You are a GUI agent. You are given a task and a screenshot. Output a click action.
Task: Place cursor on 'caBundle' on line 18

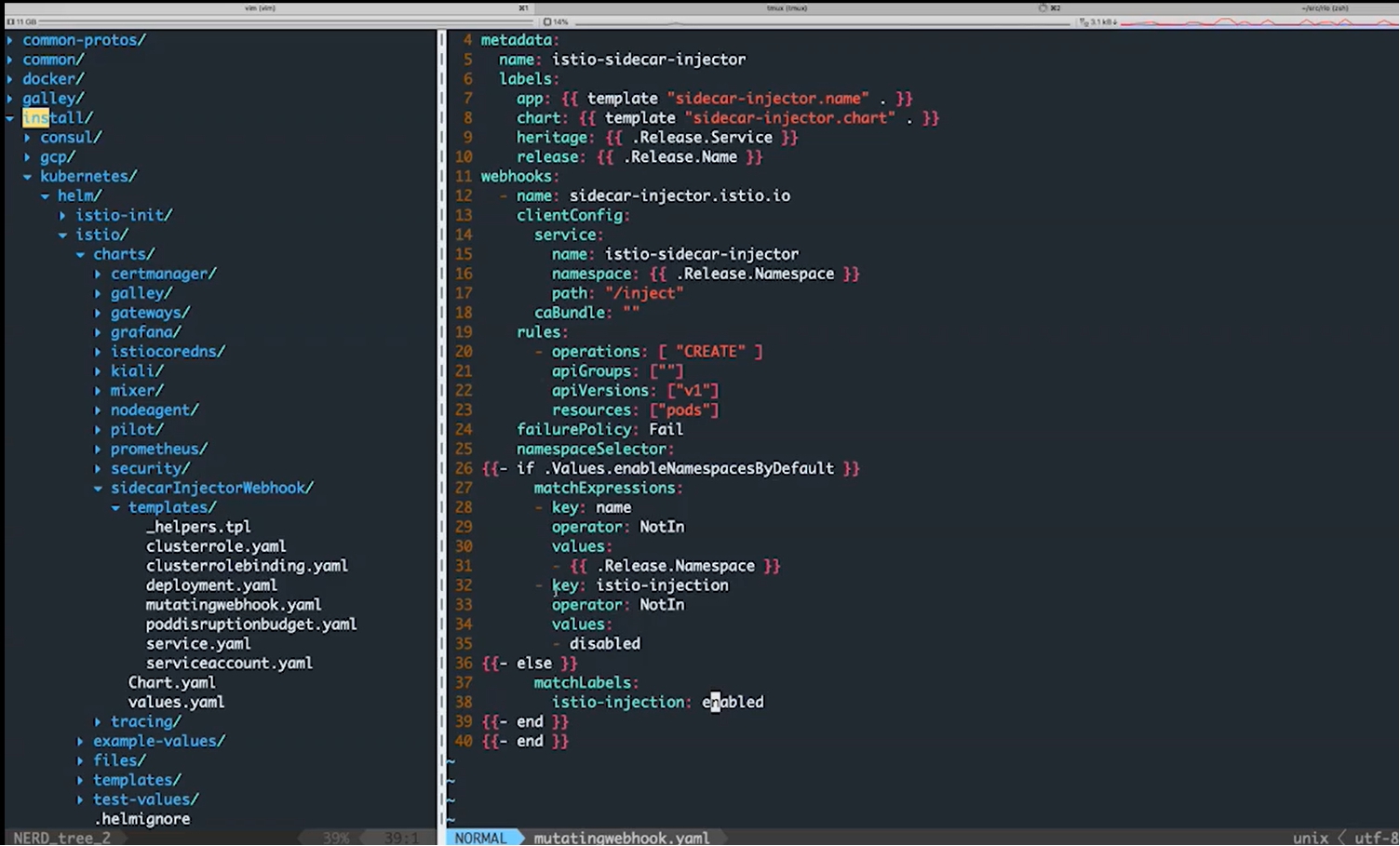[570, 314]
